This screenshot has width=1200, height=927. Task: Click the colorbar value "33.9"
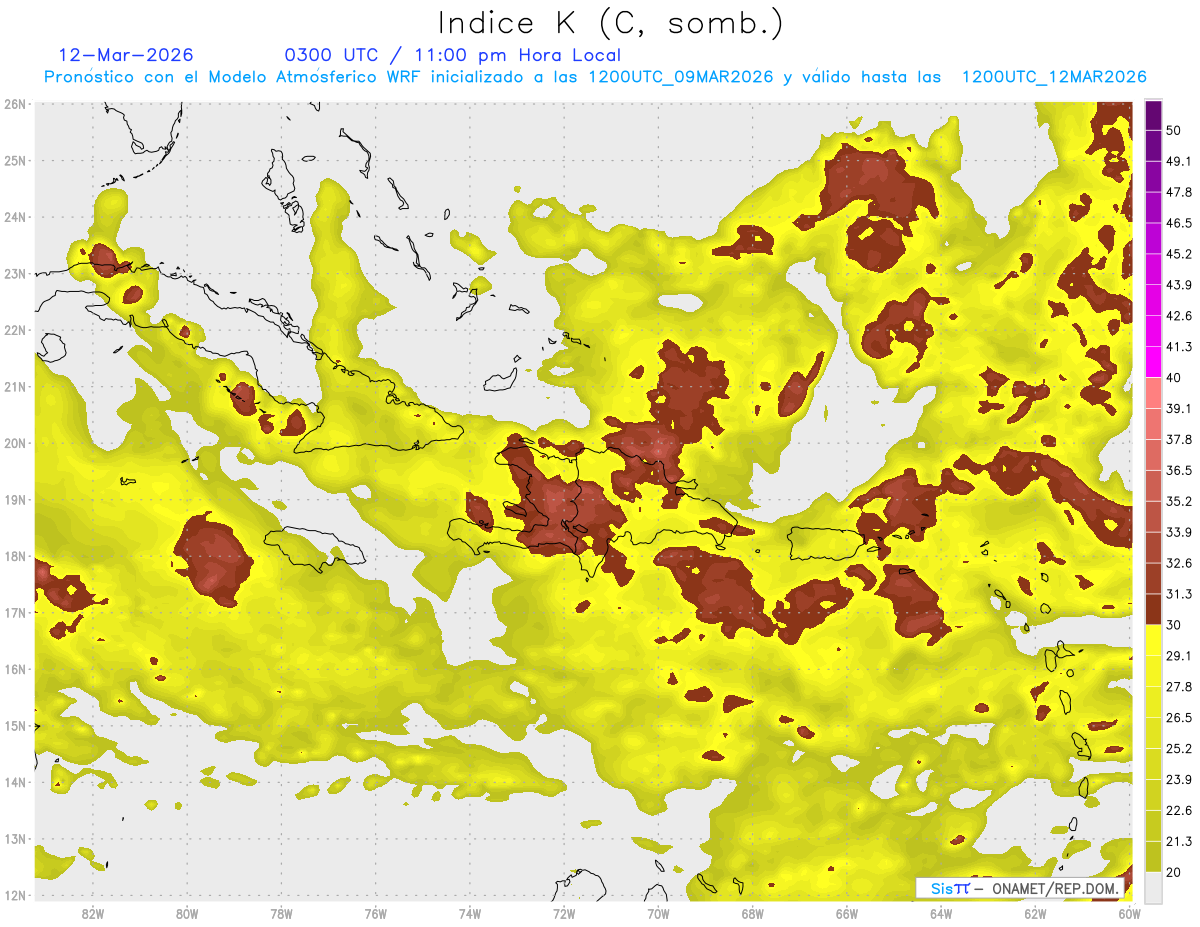1178,532
